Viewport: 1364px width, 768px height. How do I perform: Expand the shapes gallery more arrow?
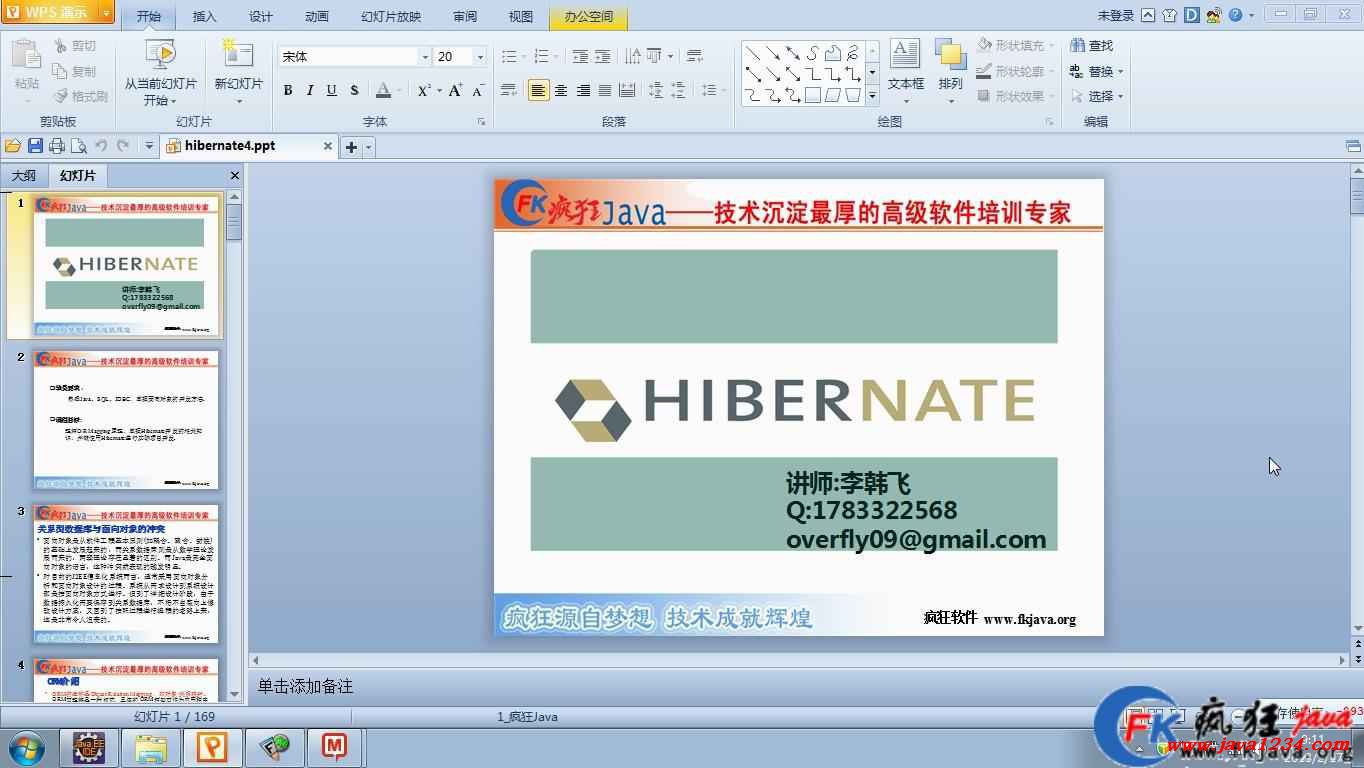click(872, 96)
